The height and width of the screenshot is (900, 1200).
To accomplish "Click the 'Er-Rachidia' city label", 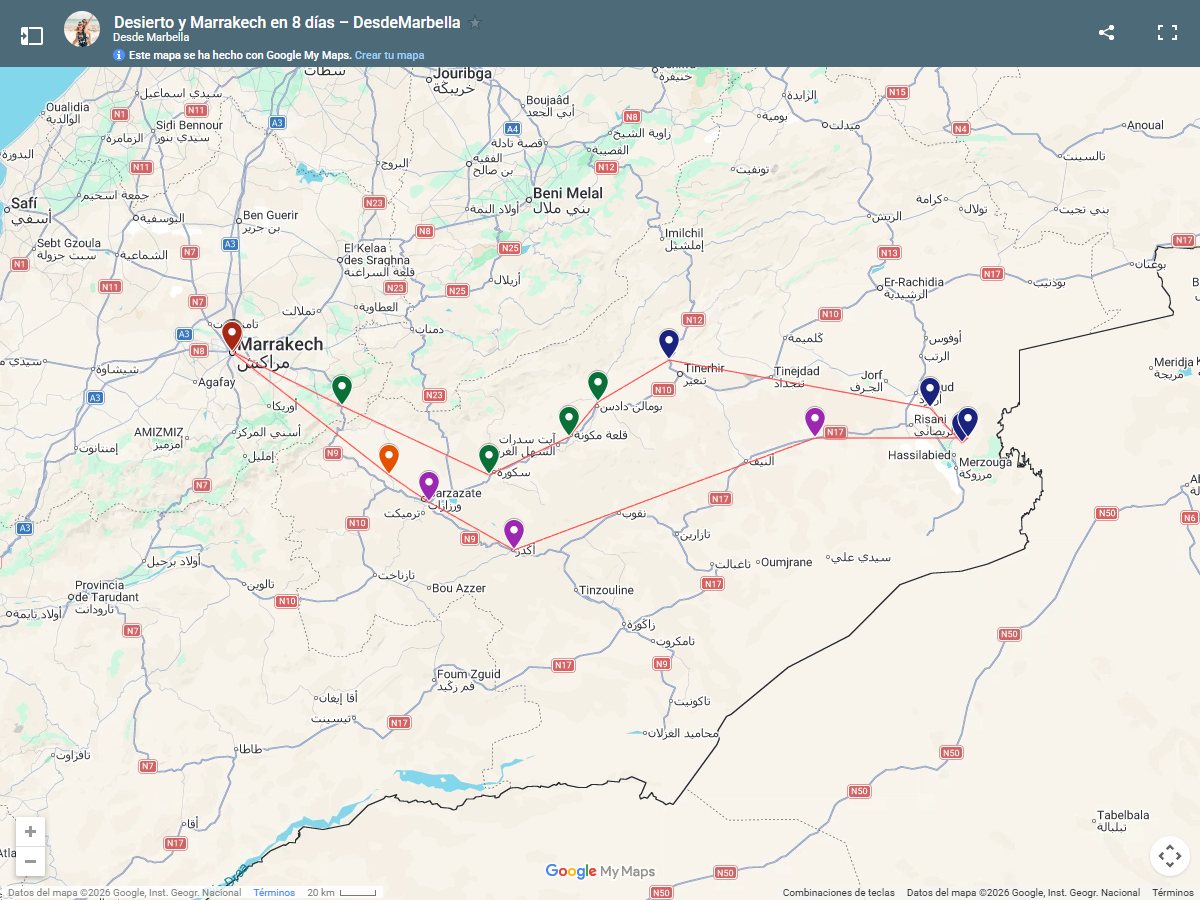I will click(x=914, y=282).
